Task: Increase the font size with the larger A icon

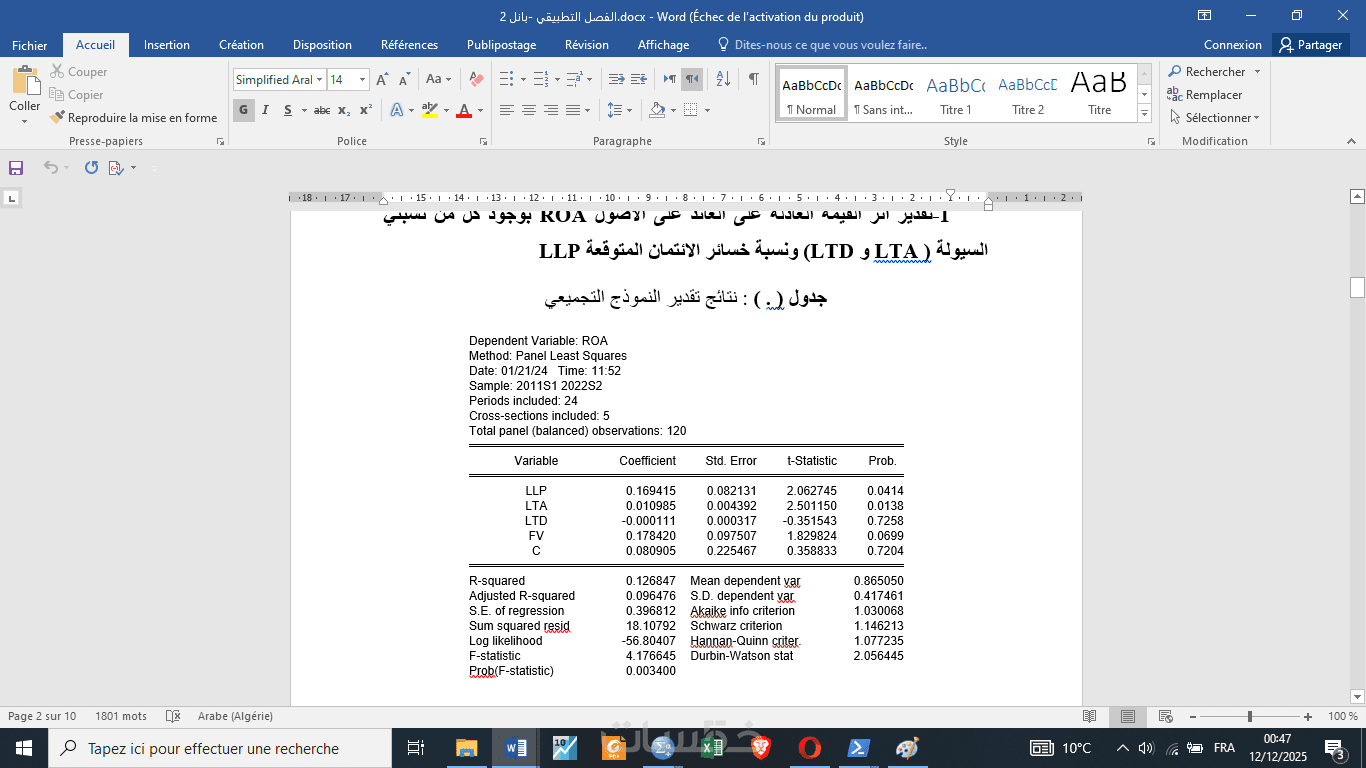Action: pos(382,79)
